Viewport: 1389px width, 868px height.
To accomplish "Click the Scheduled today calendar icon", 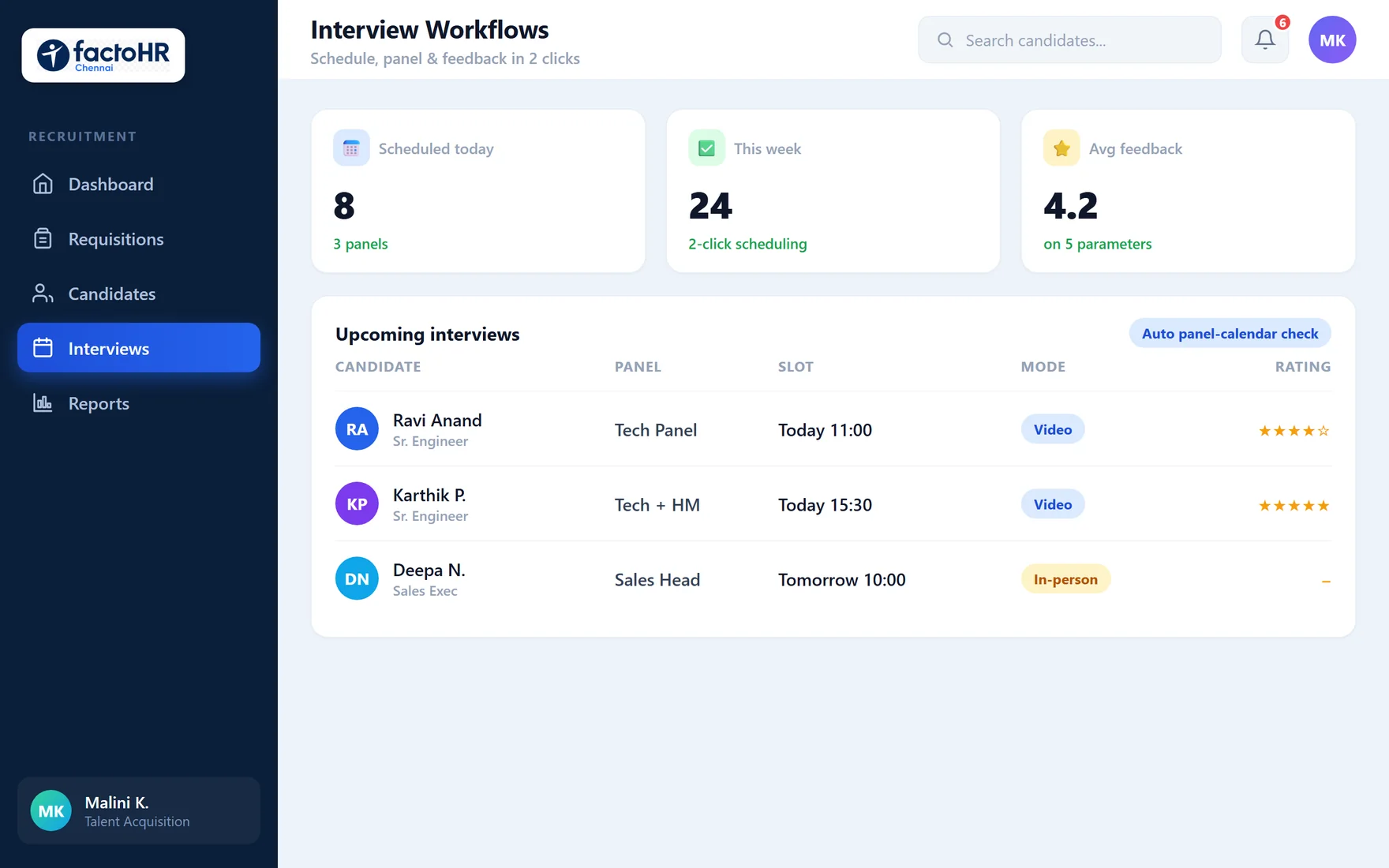I will click(351, 148).
